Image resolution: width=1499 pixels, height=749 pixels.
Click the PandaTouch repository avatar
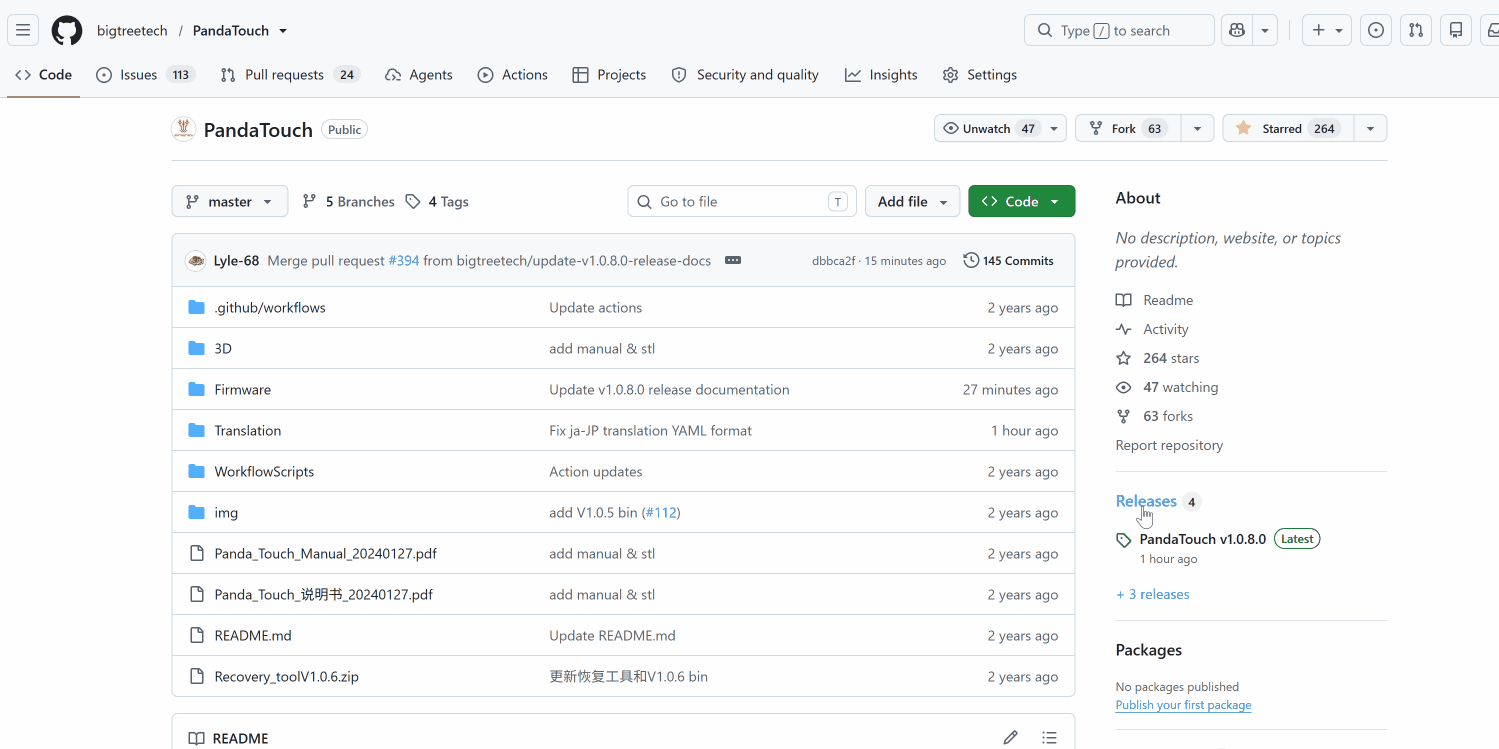click(x=183, y=129)
